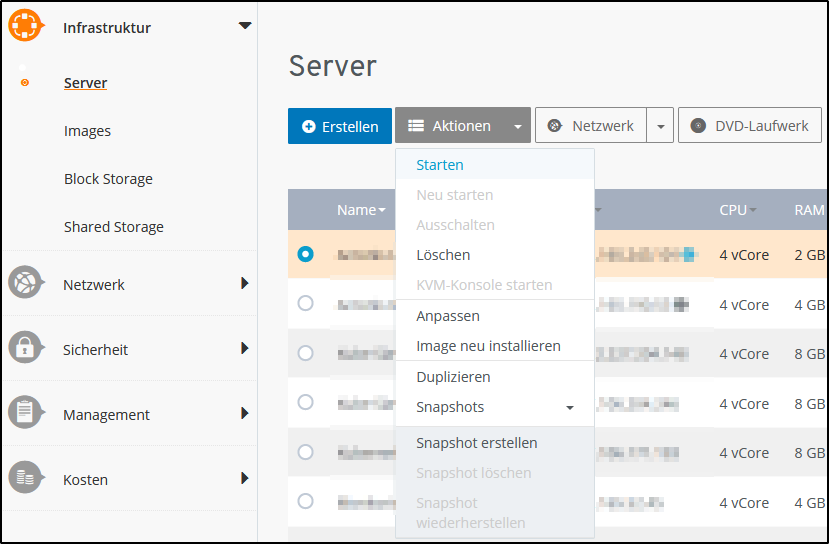The height and width of the screenshot is (544, 829).
Task: Select the first server radio button (2 GB)
Action: point(306,254)
